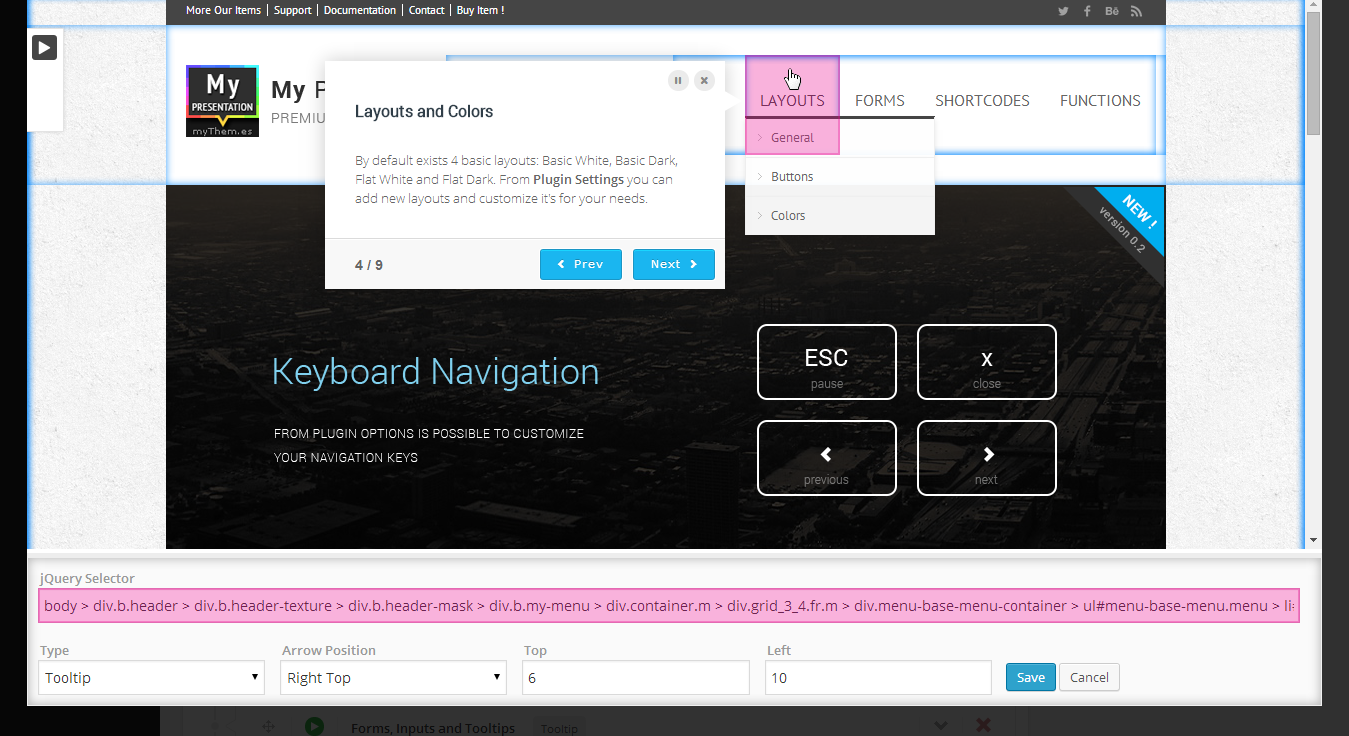Click the jQuery Selector field
This screenshot has height=736, width=1349.
coord(669,606)
